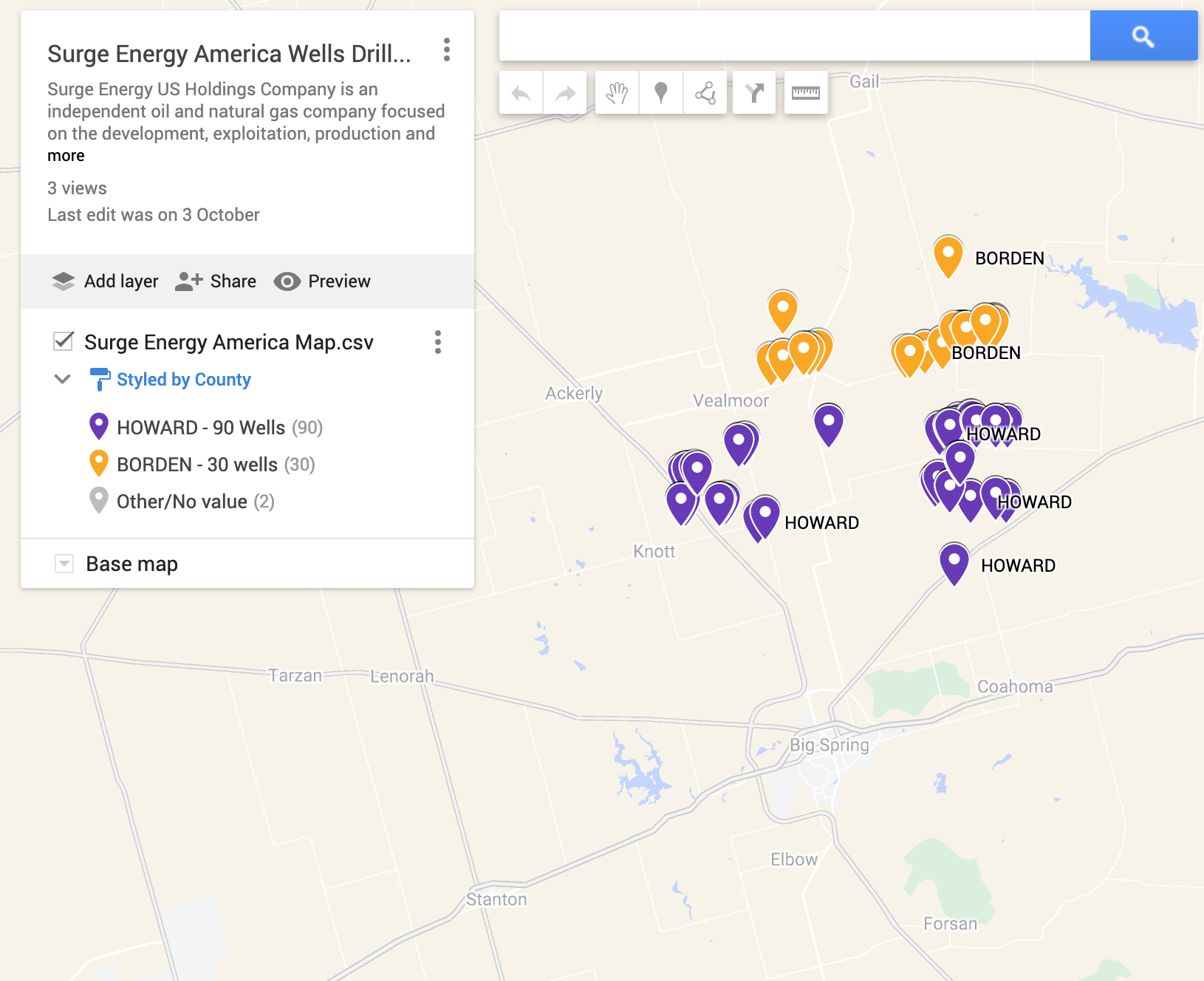
Task: Toggle visibility of the HOWARD wells legend marker
Action: coord(98,427)
